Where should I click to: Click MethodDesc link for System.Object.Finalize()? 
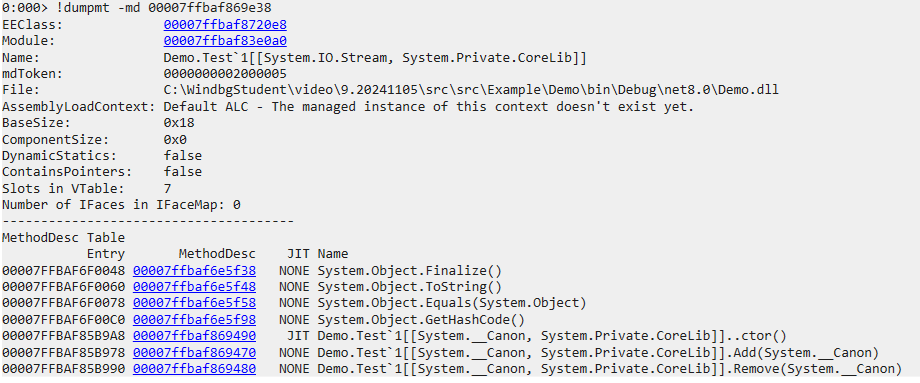point(194,271)
